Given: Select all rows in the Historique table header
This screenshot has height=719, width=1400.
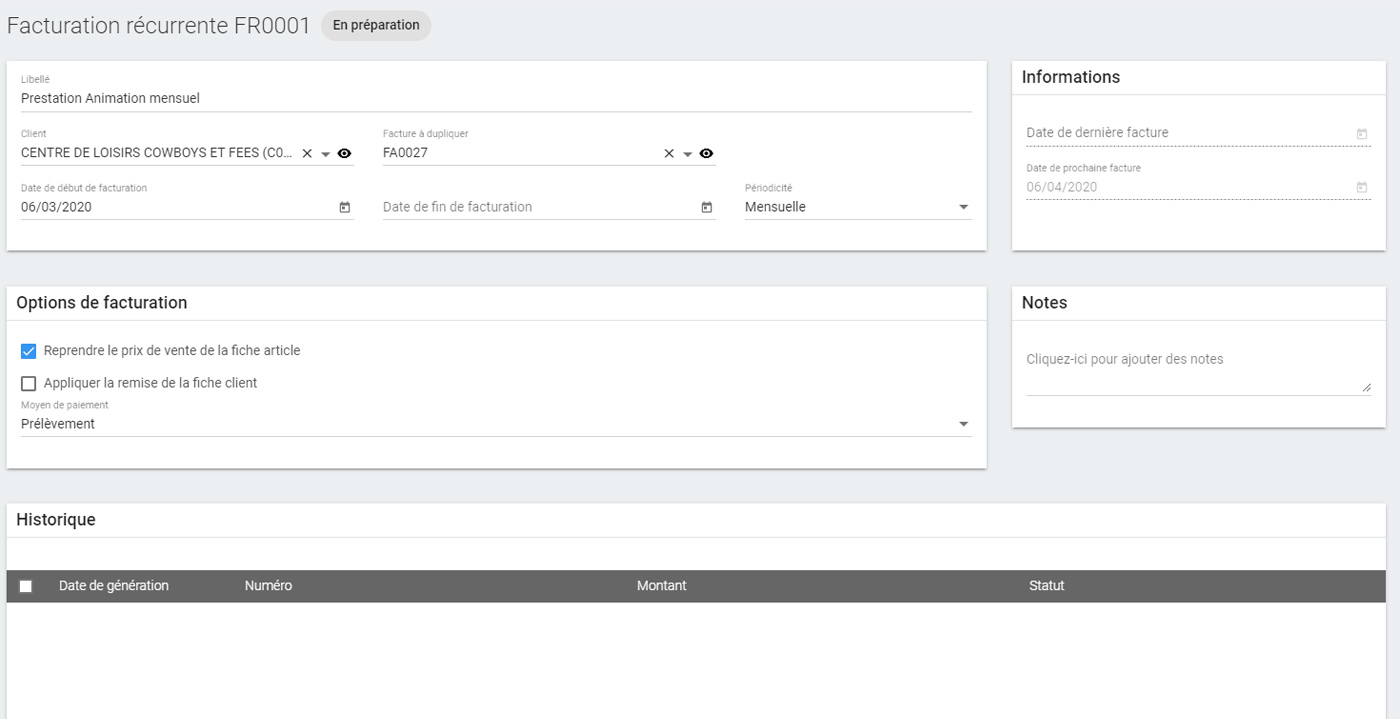Looking at the screenshot, I should [26, 585].
